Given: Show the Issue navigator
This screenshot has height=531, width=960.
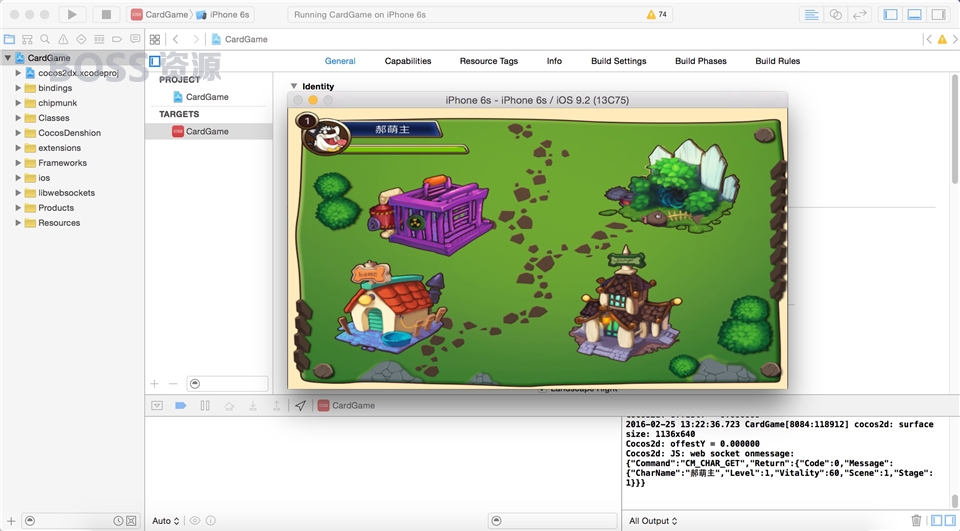Looking at the screenshot, I should pos(63,39).
